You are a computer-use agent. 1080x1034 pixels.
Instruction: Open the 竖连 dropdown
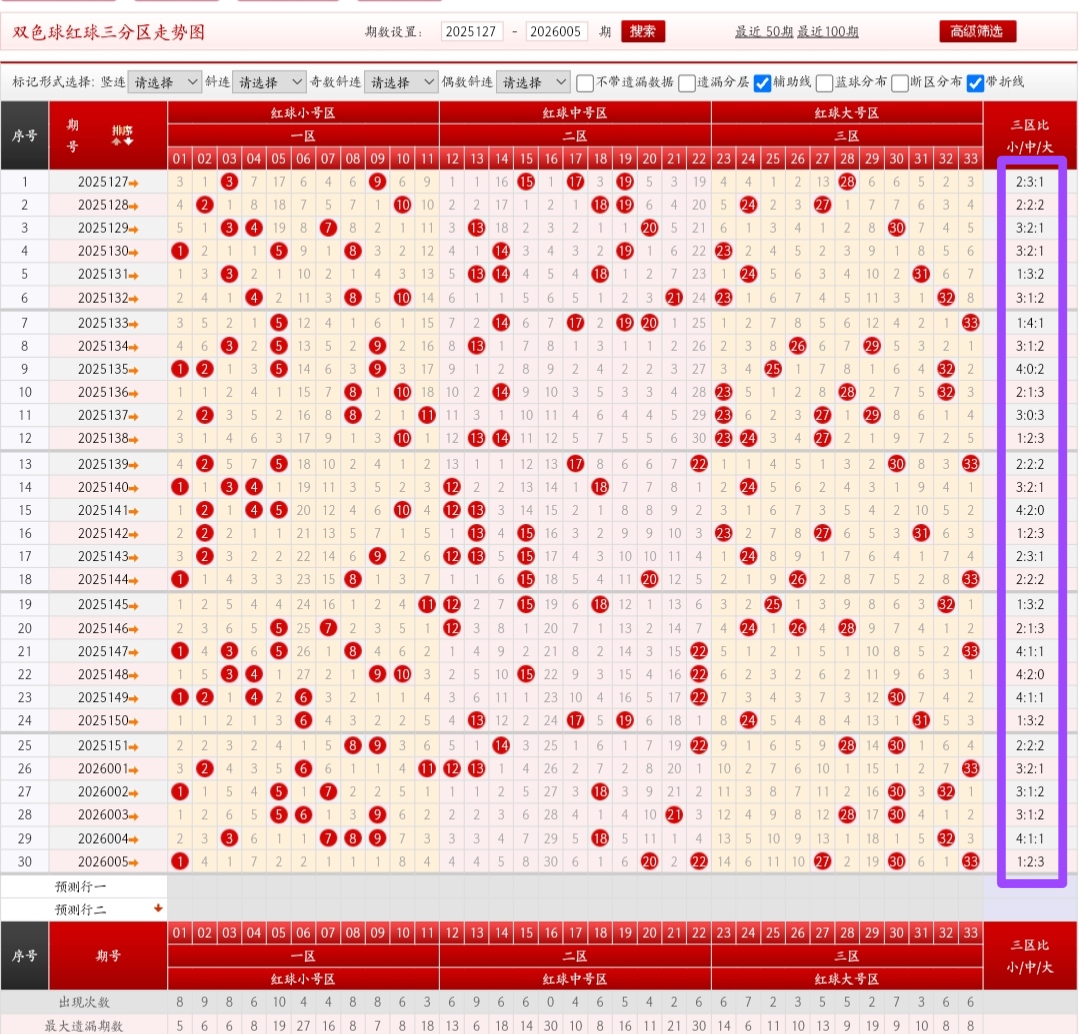point(165,82)
